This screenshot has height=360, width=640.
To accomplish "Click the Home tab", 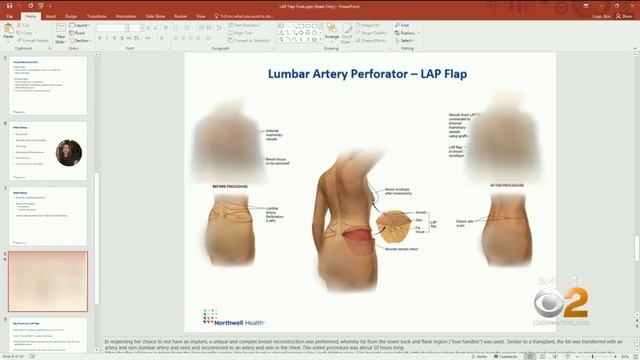I will (31, 16).
